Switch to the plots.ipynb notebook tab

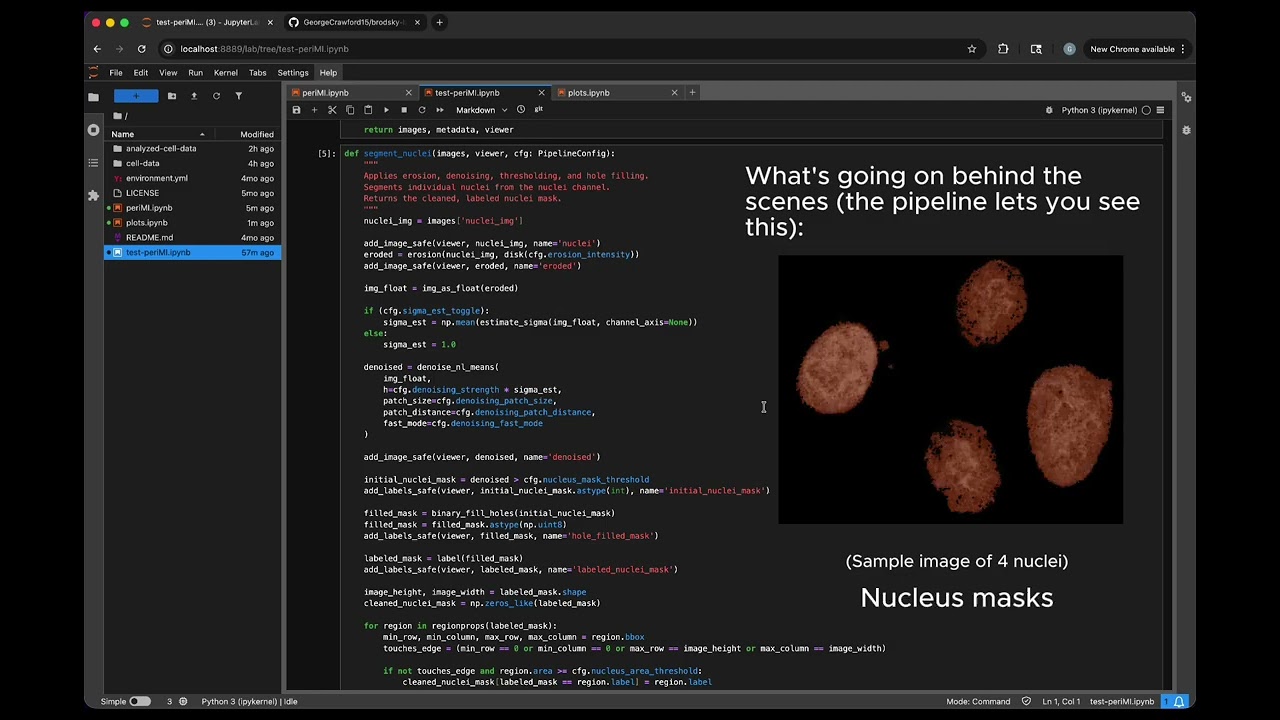coord(613,93)
